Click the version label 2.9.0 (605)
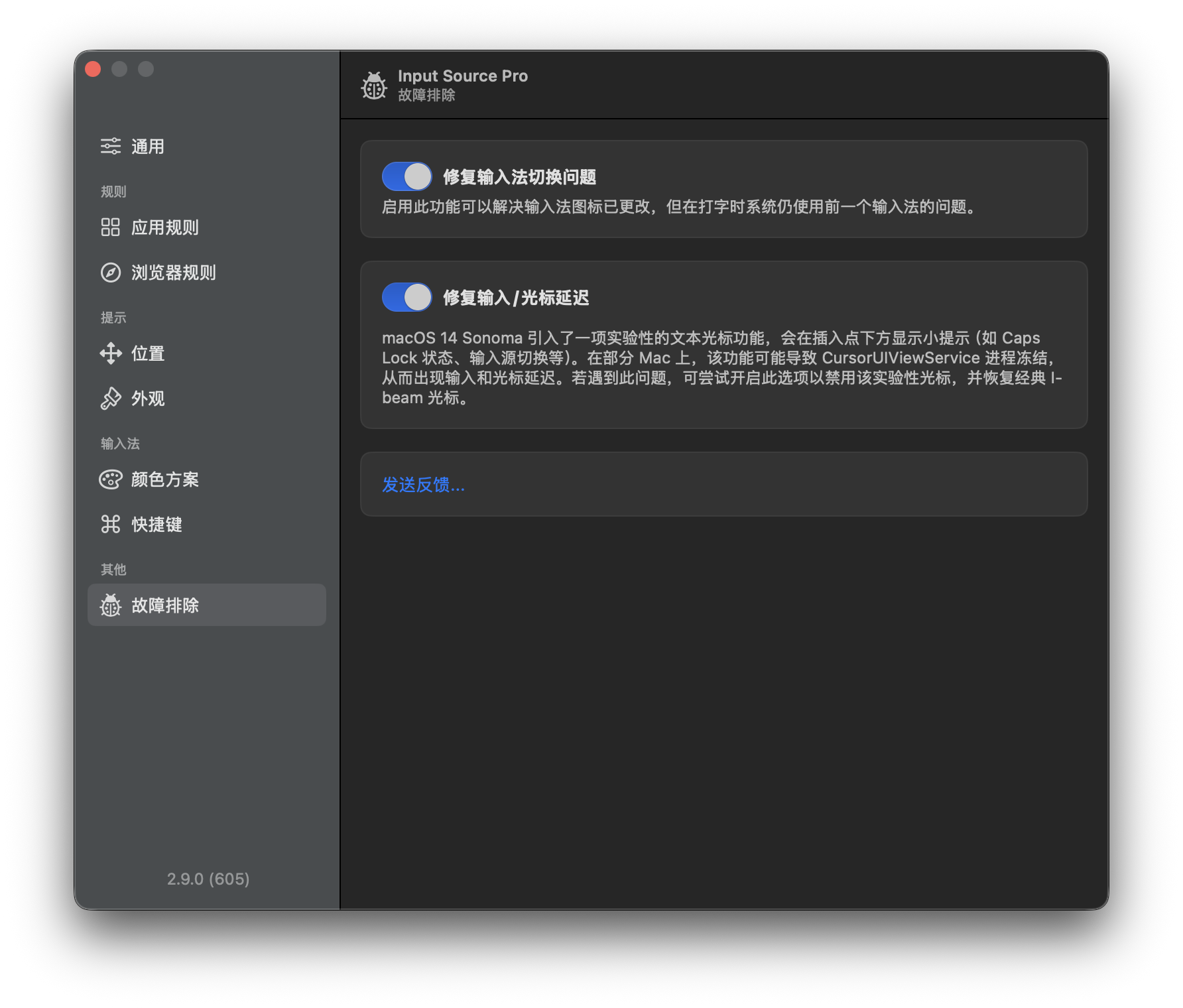 click(x=208, y=879)
